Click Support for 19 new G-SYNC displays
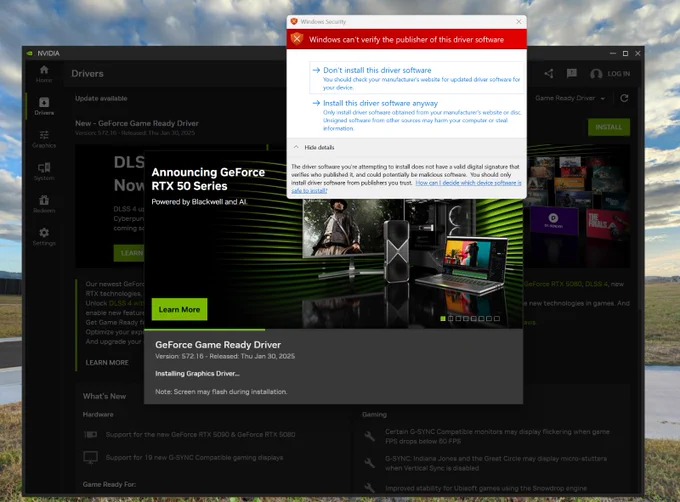The height and width of the screenshot is (502, 680). coord(194,457)
